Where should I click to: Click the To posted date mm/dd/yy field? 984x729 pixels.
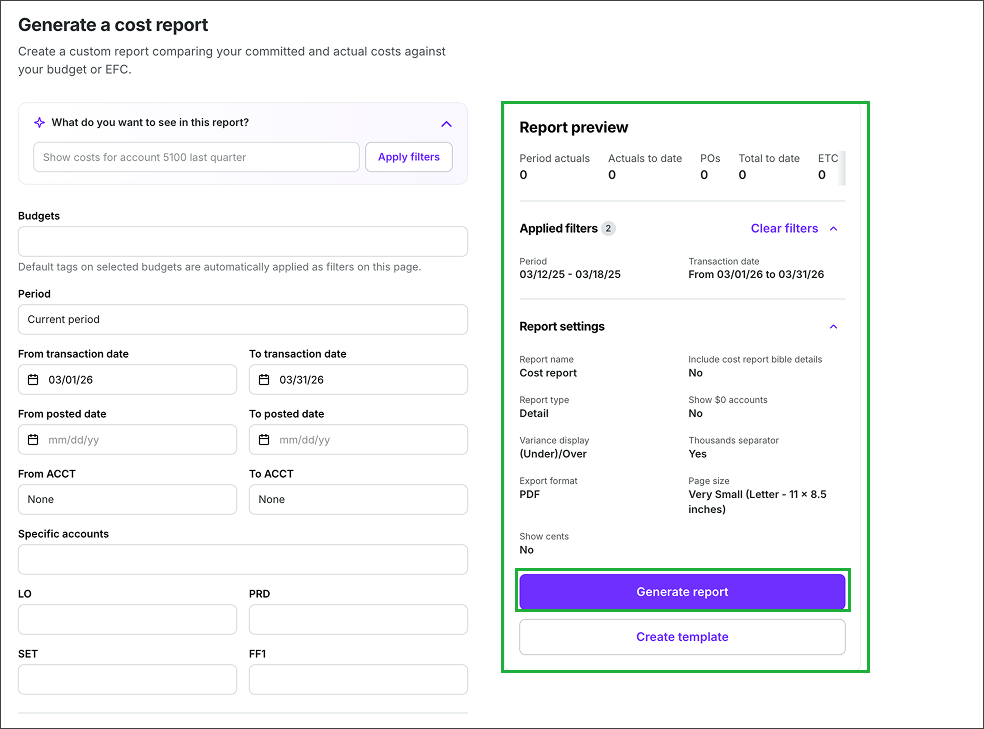358,440
